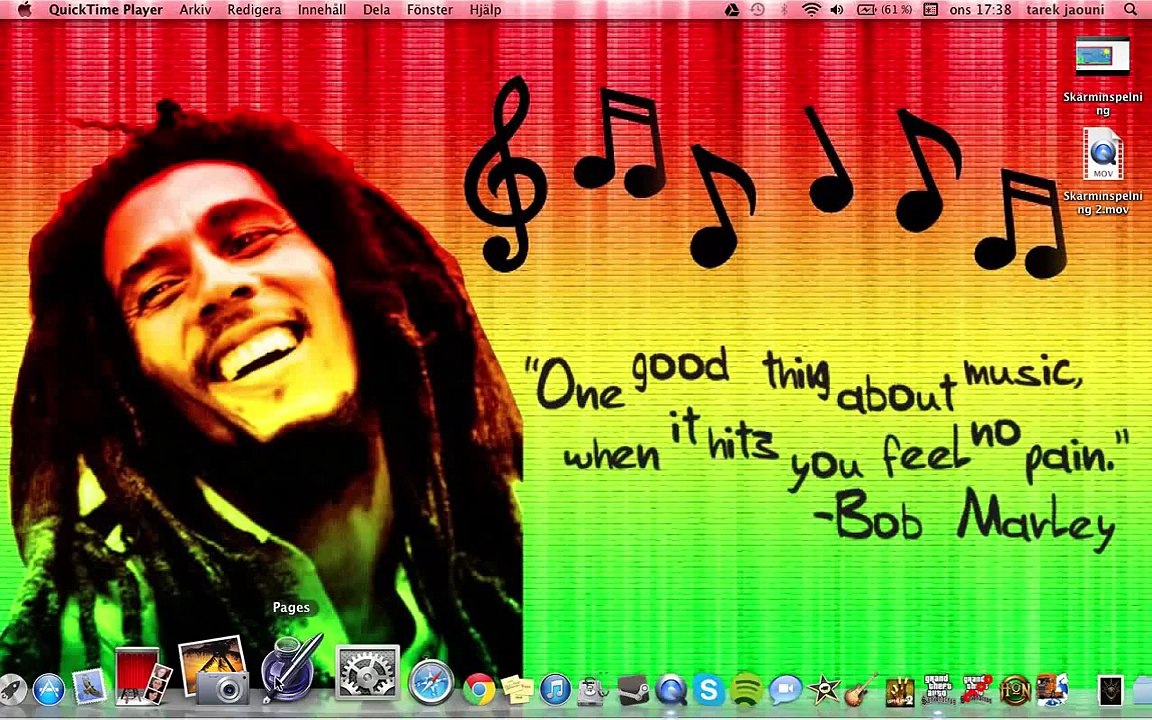Open the folder stack at Dock's right edge
The image size is (1152, 720).
point(1143,691)
